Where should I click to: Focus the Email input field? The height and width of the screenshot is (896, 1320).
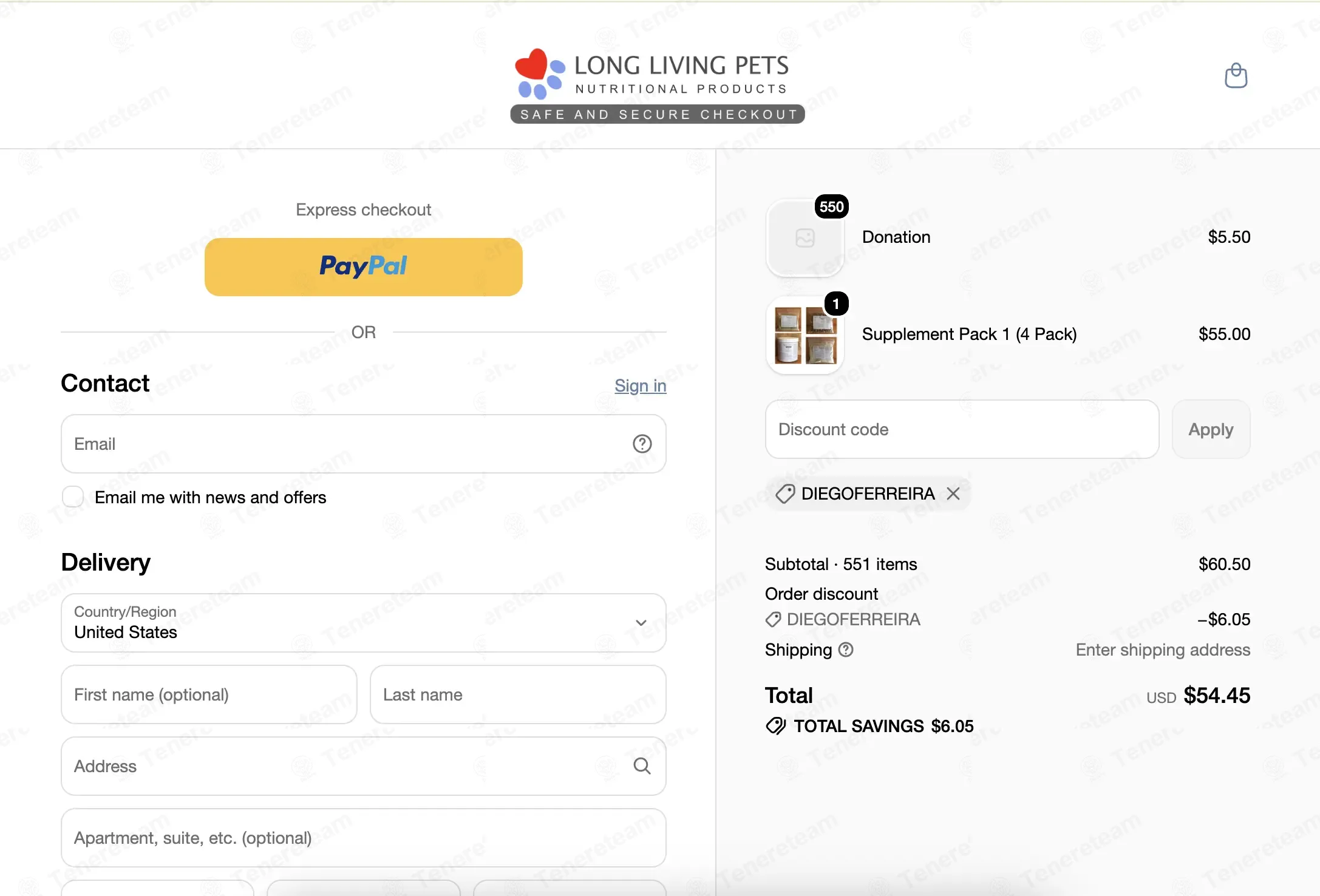click(x=363, y=444)
